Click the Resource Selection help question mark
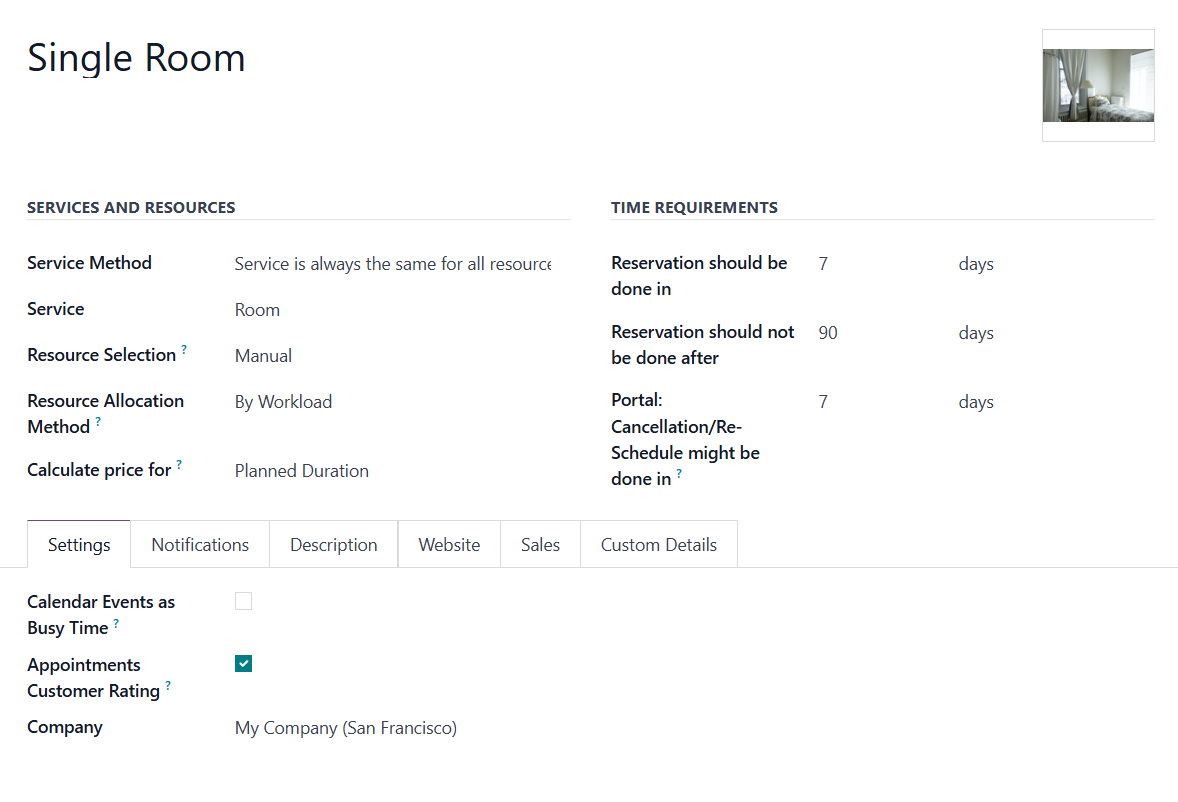 pyautogui.click(x=184, y=349)
